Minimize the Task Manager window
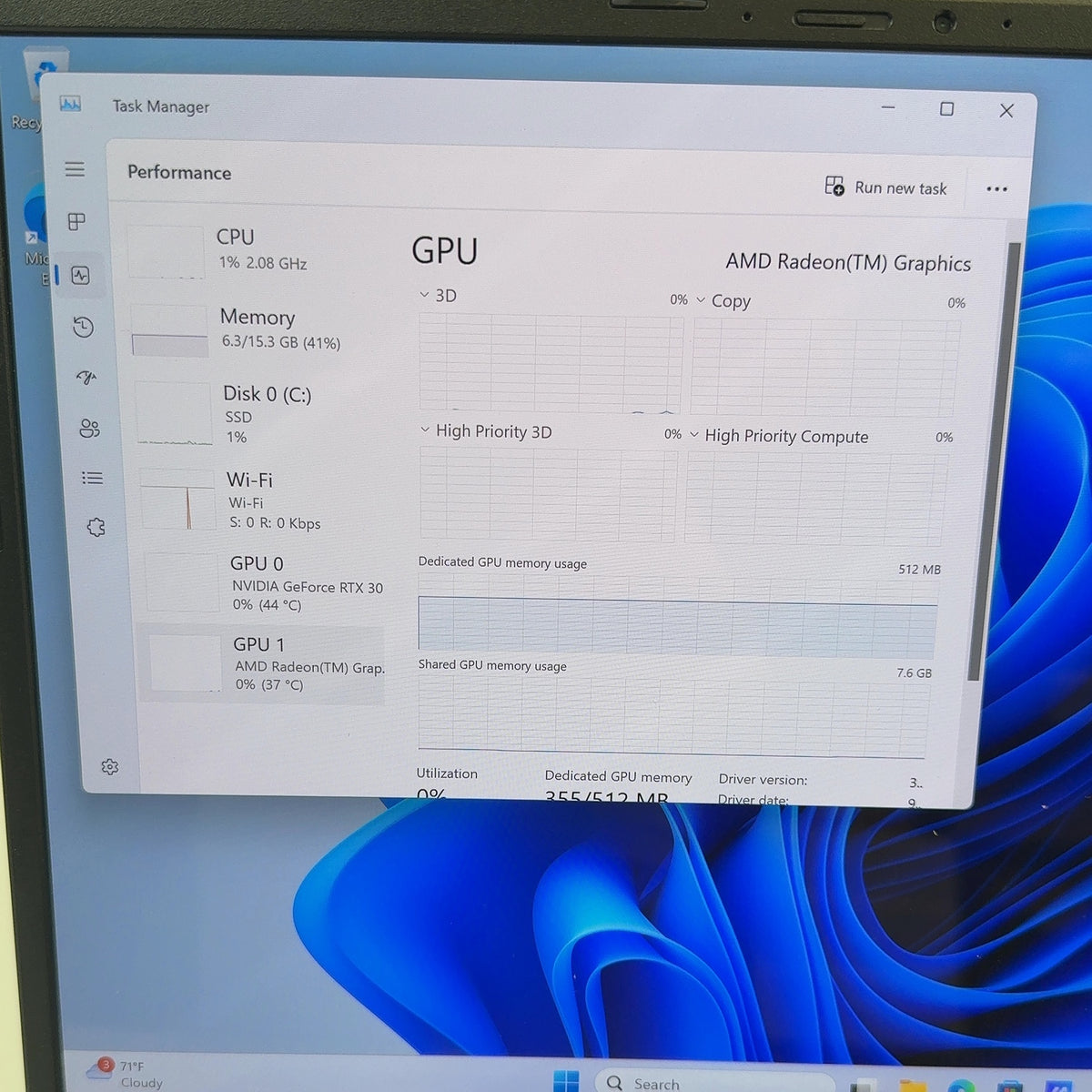Viewport: 1092px width, 1092px height. point(888,107)
